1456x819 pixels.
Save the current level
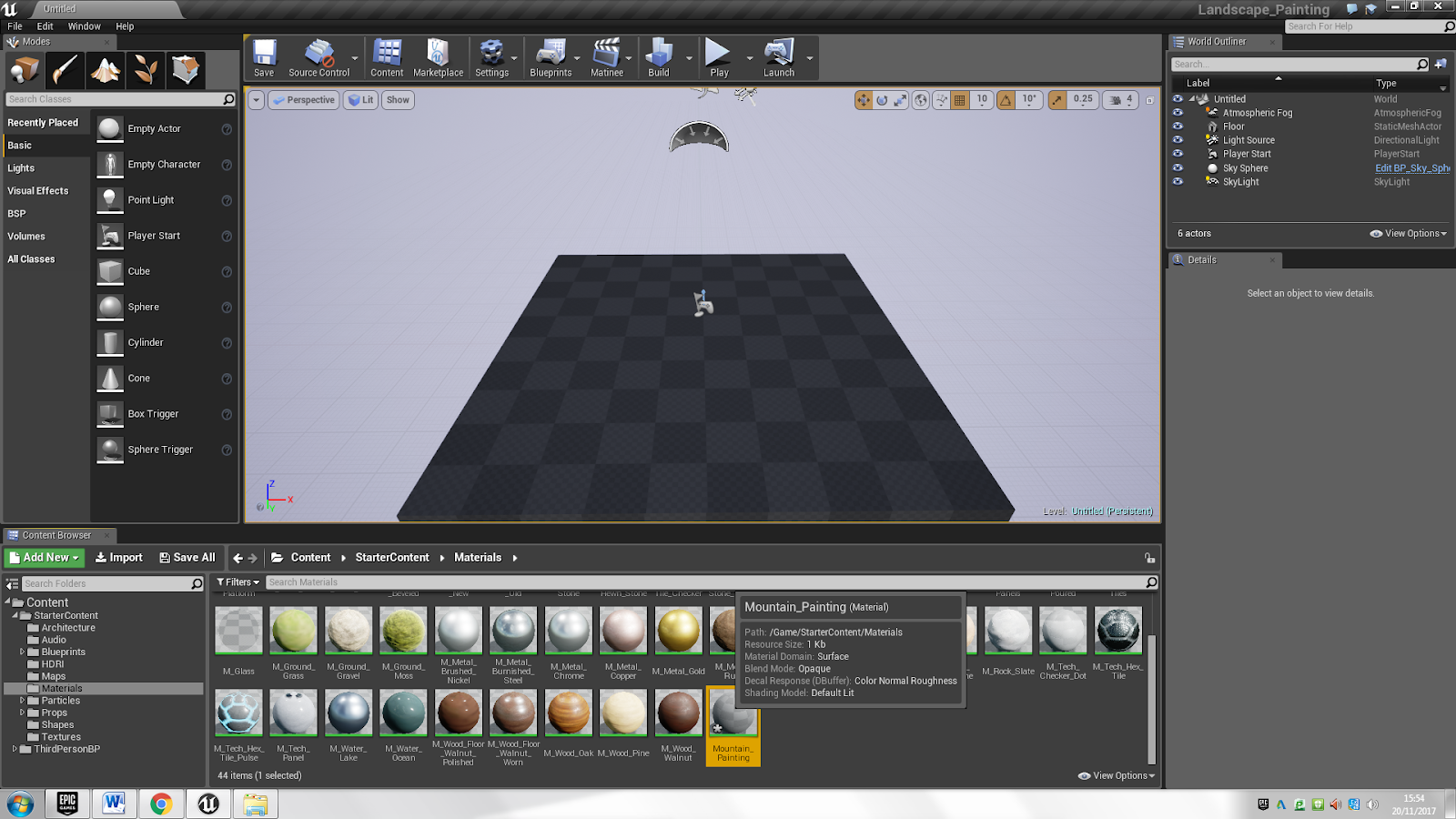tap(264, 58)
